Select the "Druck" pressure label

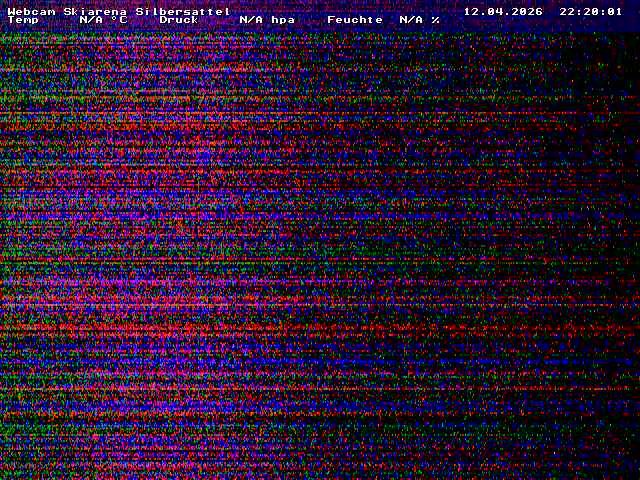pos(179,20)
